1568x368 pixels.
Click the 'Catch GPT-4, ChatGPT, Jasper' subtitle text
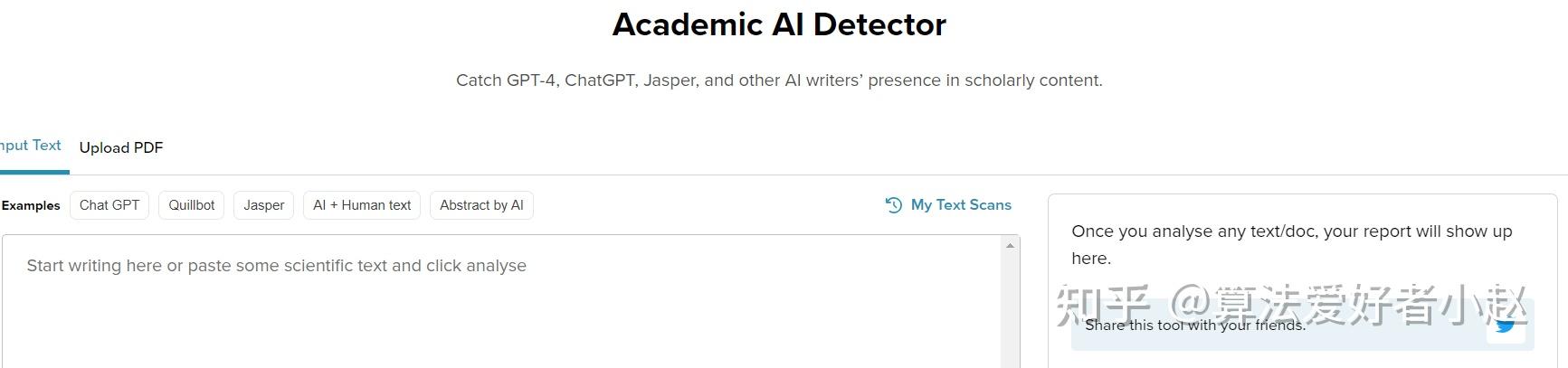(x=779, y=80)
